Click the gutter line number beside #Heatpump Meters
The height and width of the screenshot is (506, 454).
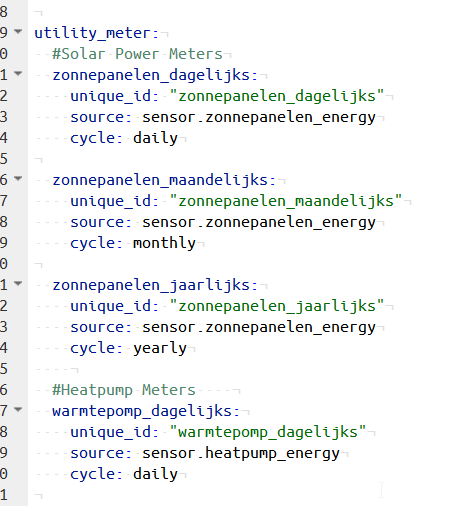click(4, 390)
